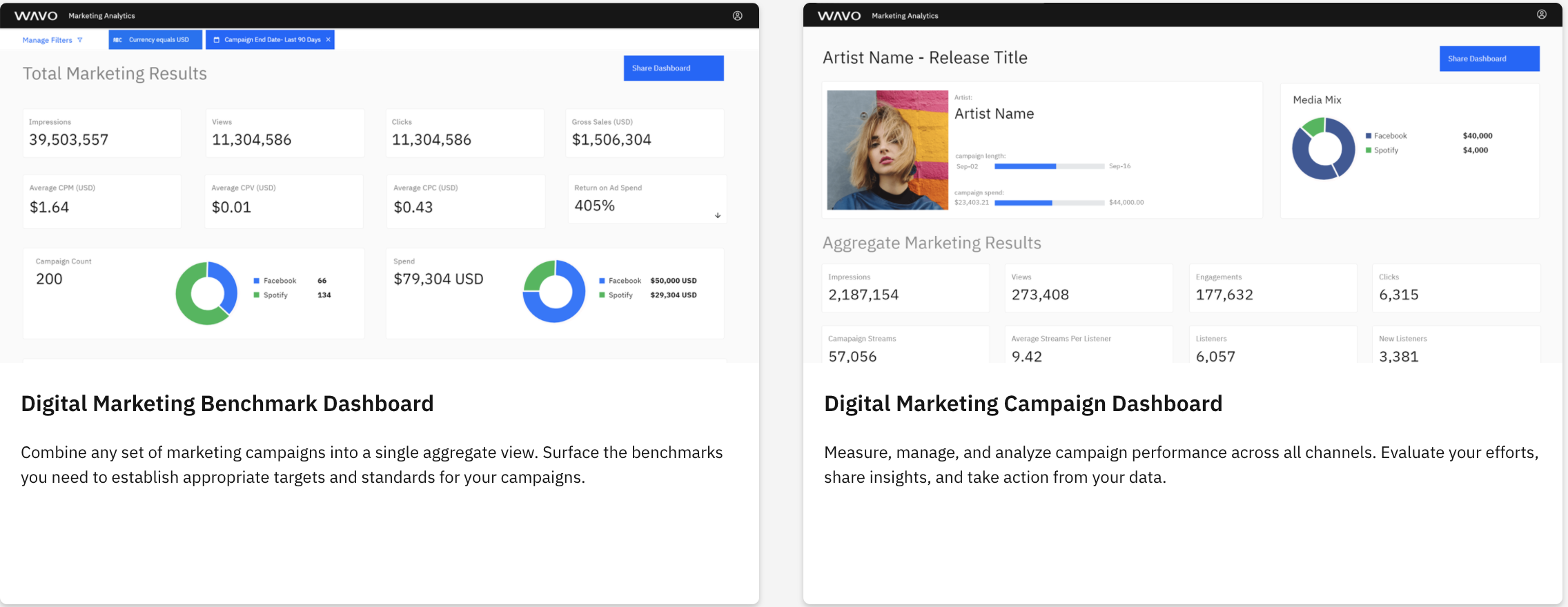
Task: Remove the Campaign End Date filter chip
Action: point(328,40)
